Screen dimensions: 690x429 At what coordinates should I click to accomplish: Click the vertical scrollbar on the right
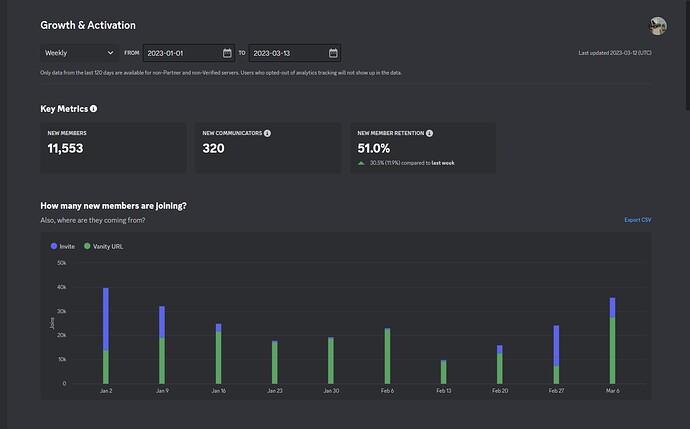685,60
